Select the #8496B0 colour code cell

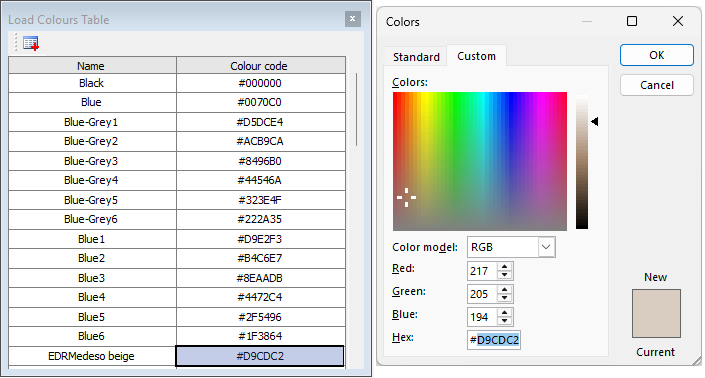pyautogui.click(x=261, y=161)
